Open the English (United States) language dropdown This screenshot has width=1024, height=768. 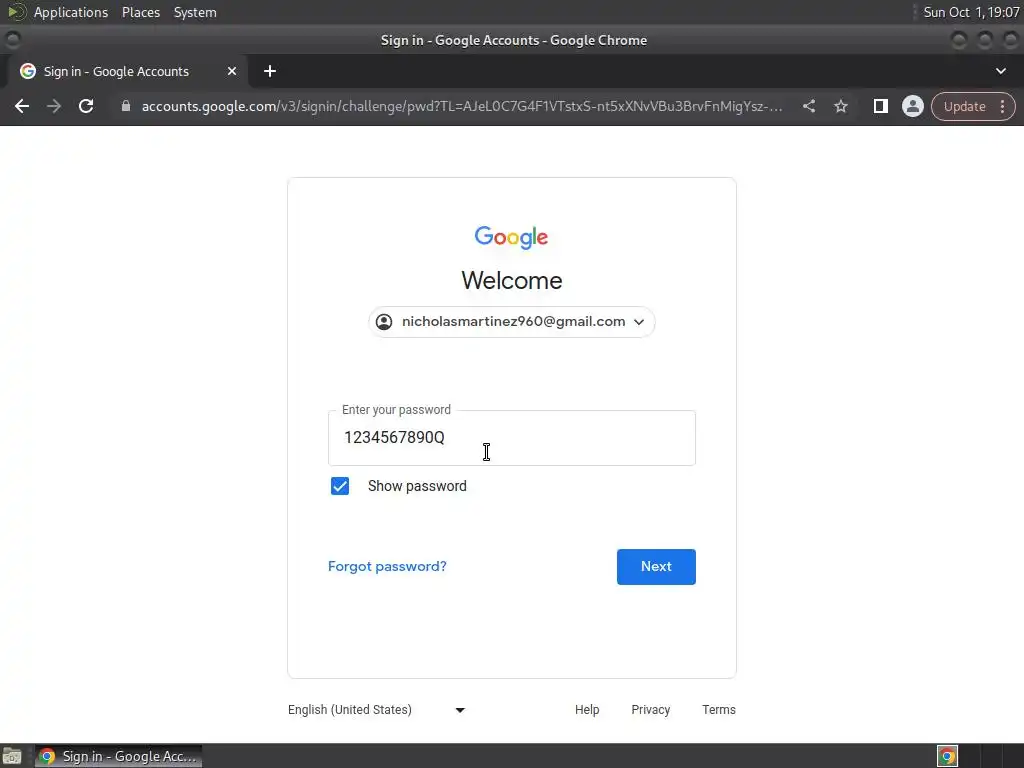point(376,710)
